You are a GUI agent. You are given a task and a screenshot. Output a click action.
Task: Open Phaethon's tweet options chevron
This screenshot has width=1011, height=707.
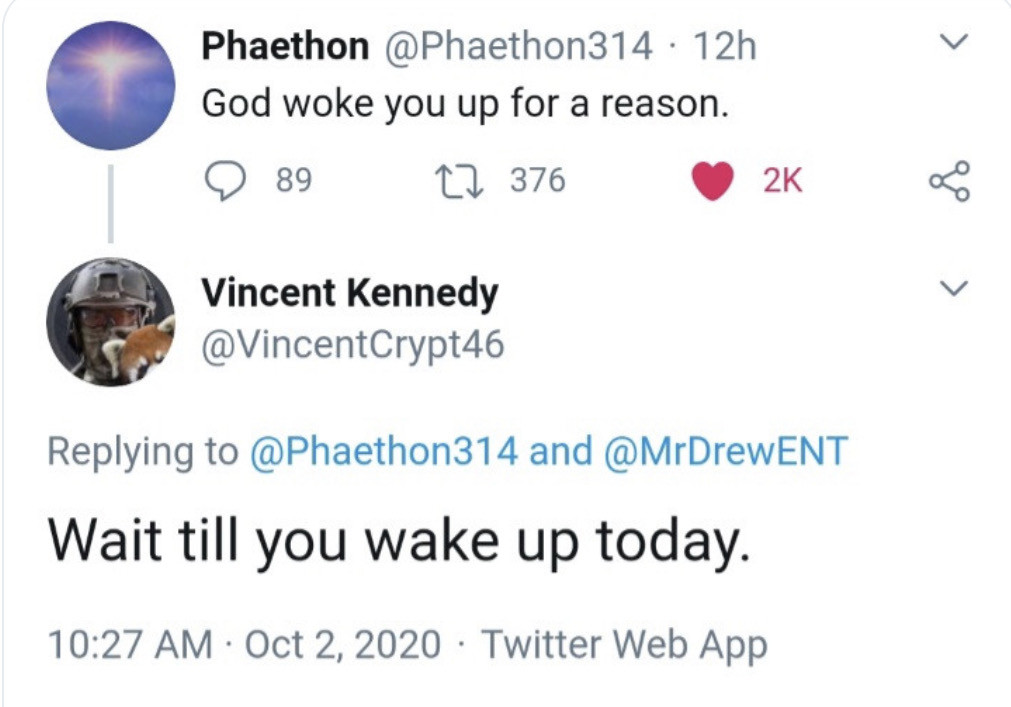tap(956, 42)
